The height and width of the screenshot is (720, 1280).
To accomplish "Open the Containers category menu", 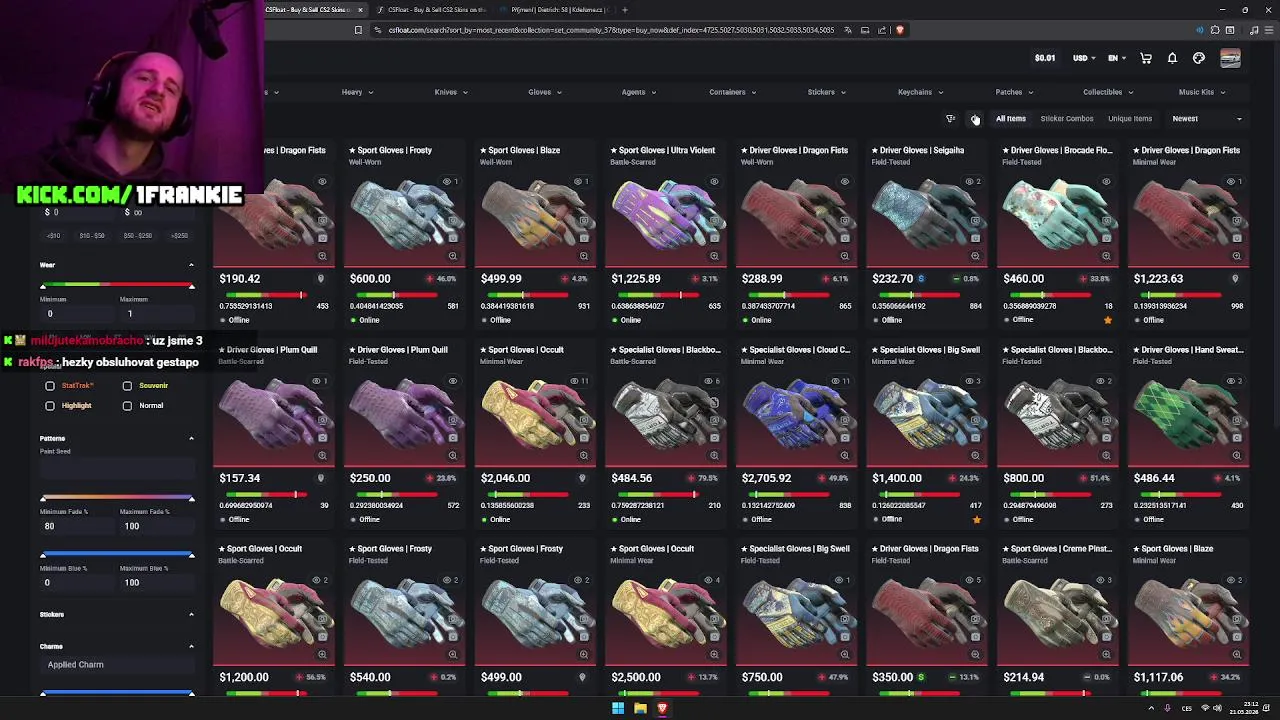I will 733,92.
